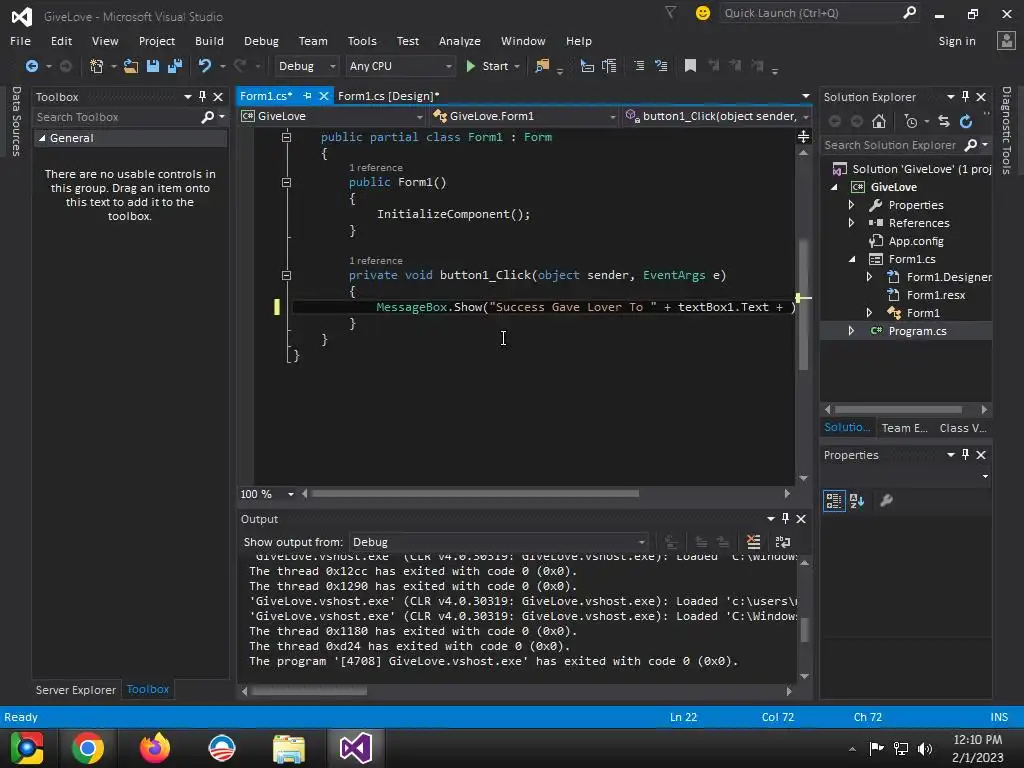Collapse the General group in Toolbox
Image resolution: width=1024 pixels, height=768 pixels.
point(42,138)
